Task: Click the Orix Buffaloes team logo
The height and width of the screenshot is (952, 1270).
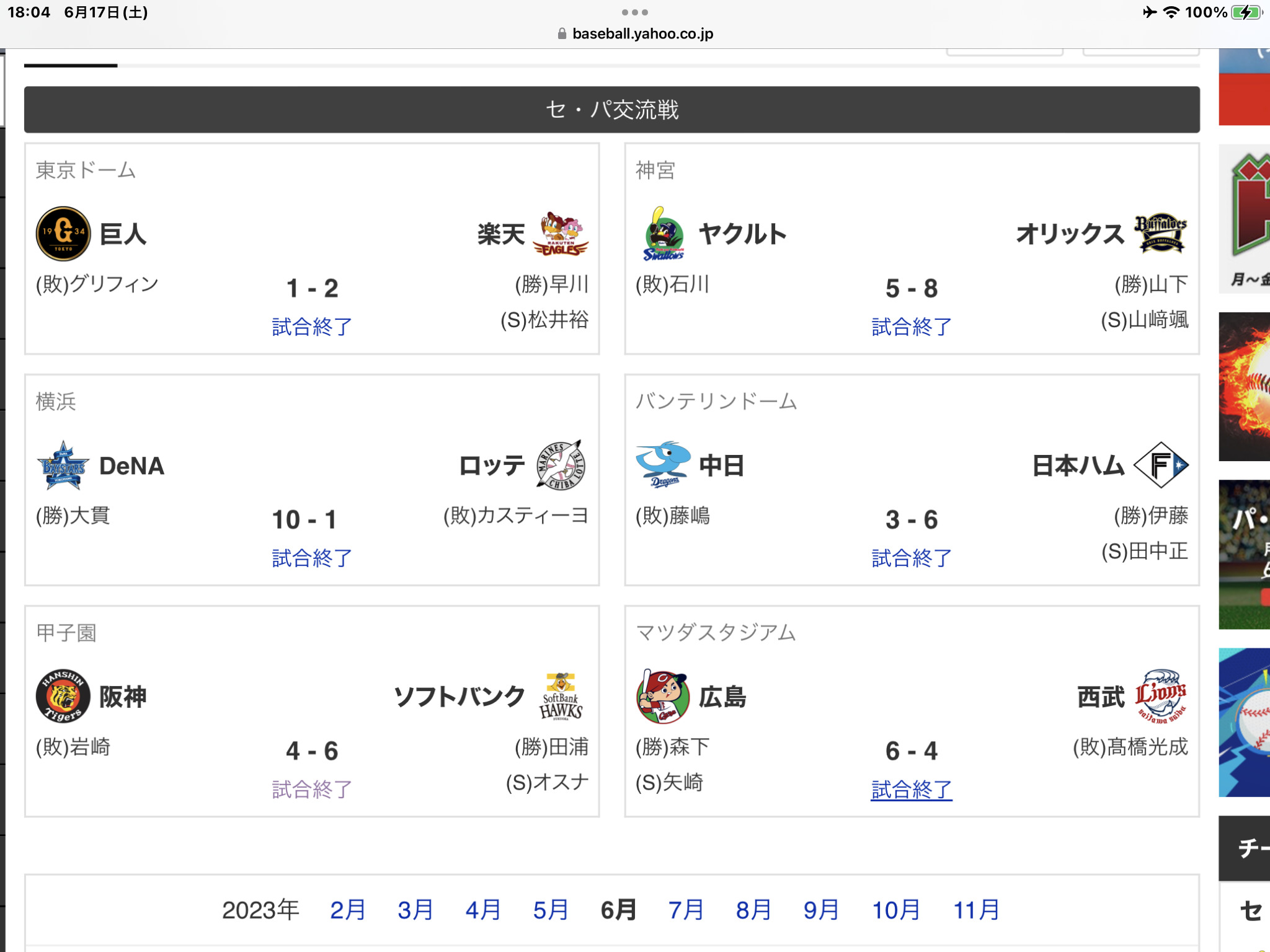Action: point(1160,234)
